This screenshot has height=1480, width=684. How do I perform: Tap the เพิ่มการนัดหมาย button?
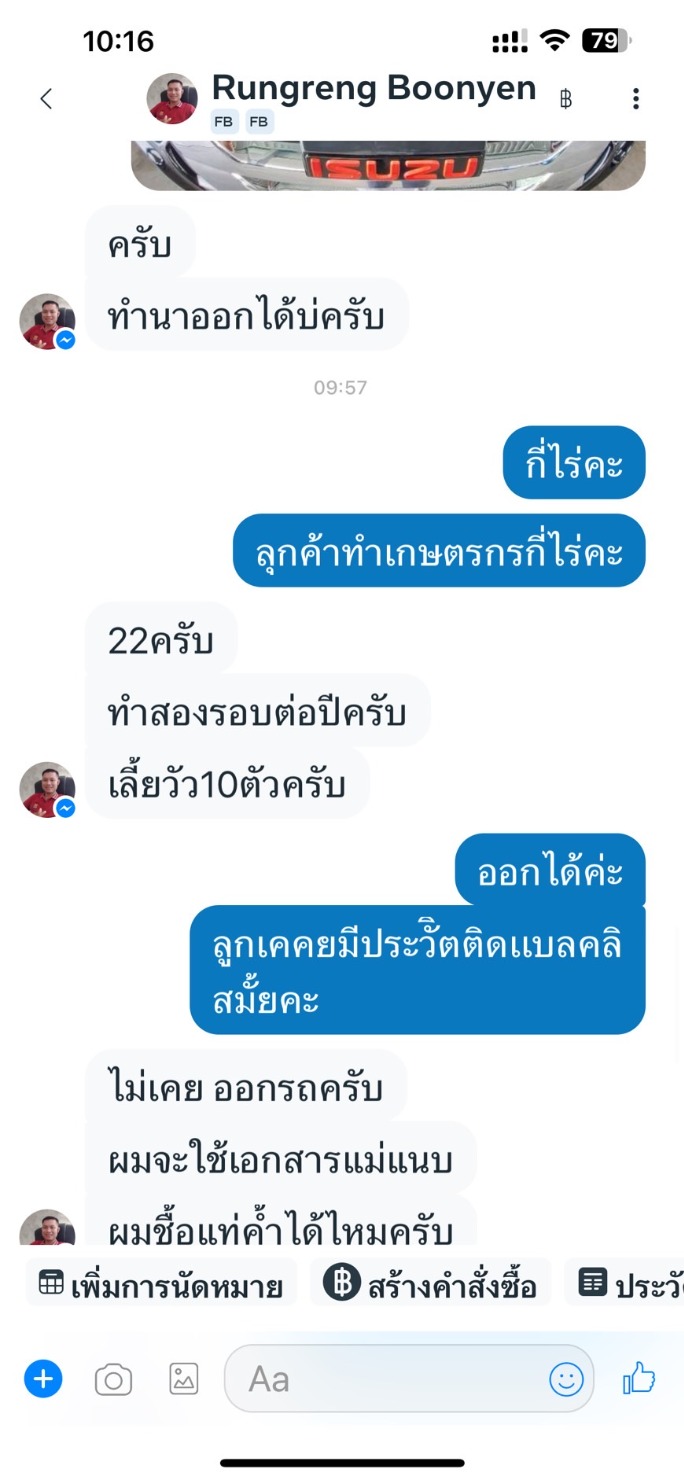point(161,1286)
